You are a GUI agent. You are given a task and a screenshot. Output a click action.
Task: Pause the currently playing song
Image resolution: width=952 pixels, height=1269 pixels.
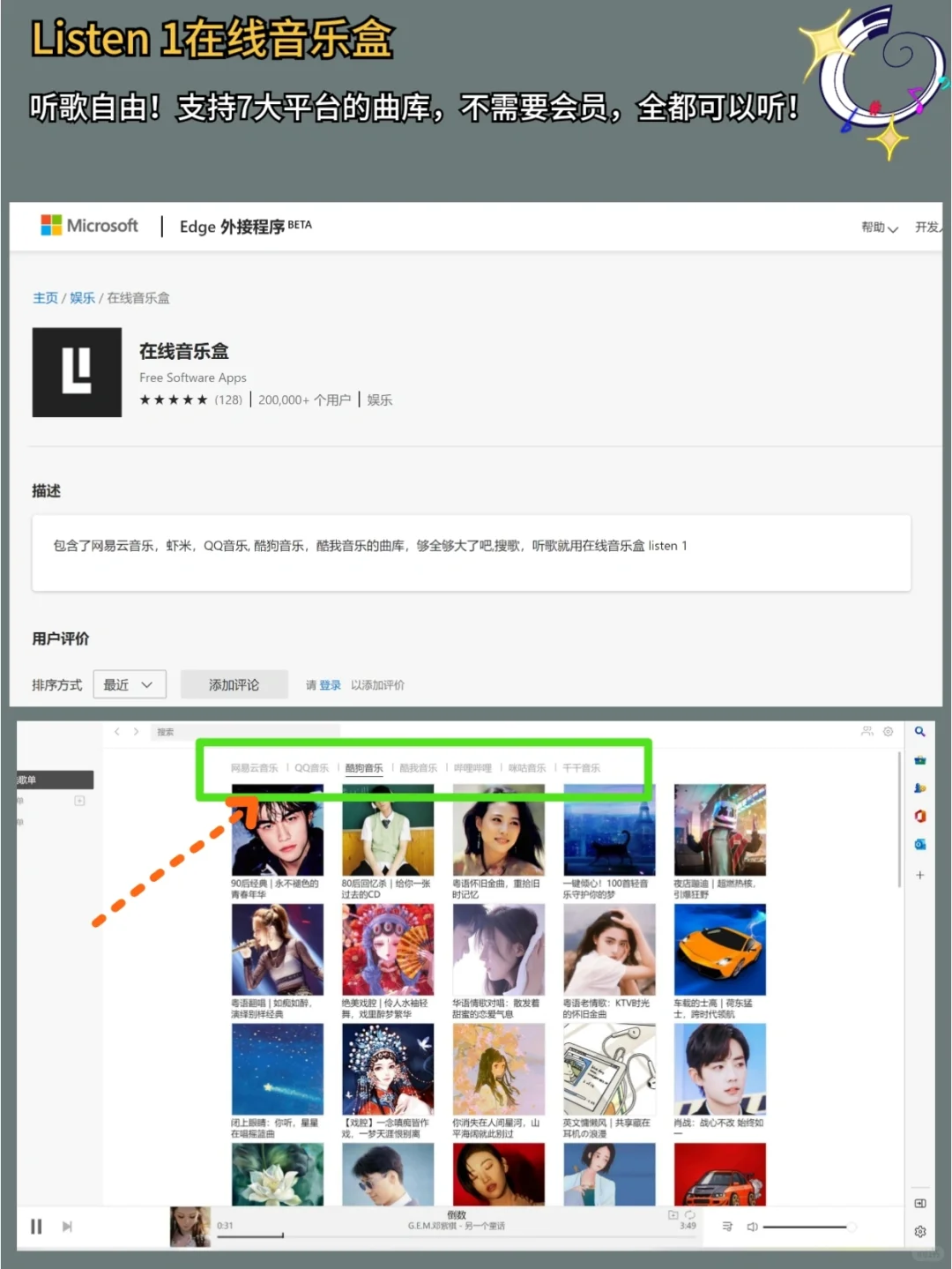pyautogui.click(x=36, y=1227)
